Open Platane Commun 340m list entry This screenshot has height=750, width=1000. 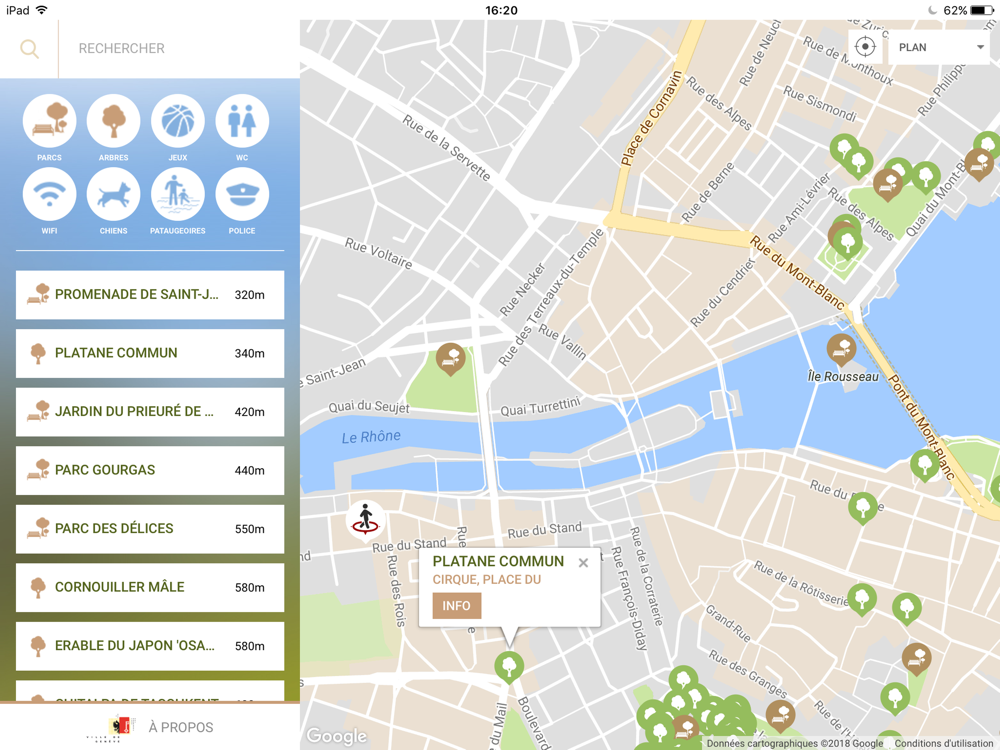click(x=150, y=353)
